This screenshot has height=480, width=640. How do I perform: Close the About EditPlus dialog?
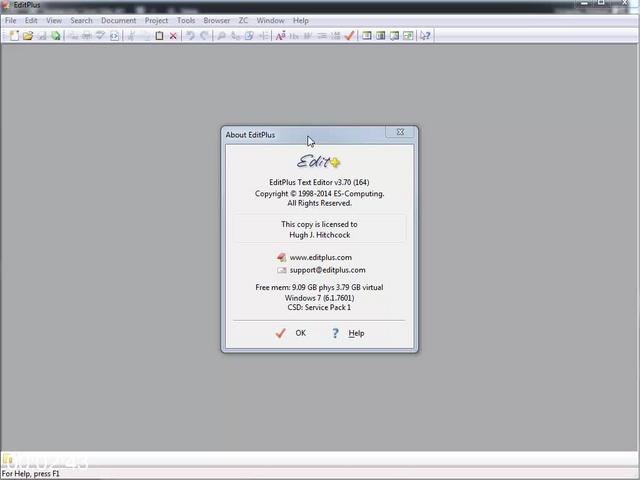400,132
